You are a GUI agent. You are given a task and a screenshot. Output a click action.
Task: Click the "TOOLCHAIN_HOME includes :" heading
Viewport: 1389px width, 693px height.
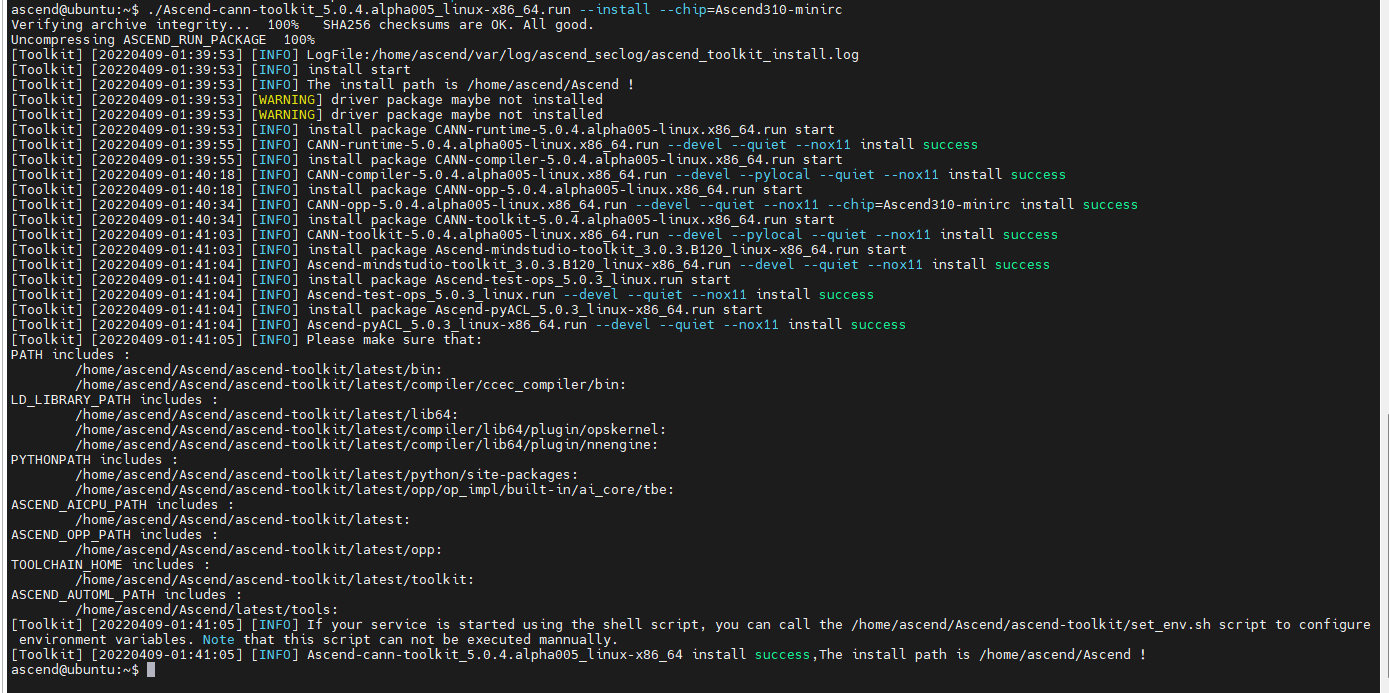(110, 564)
